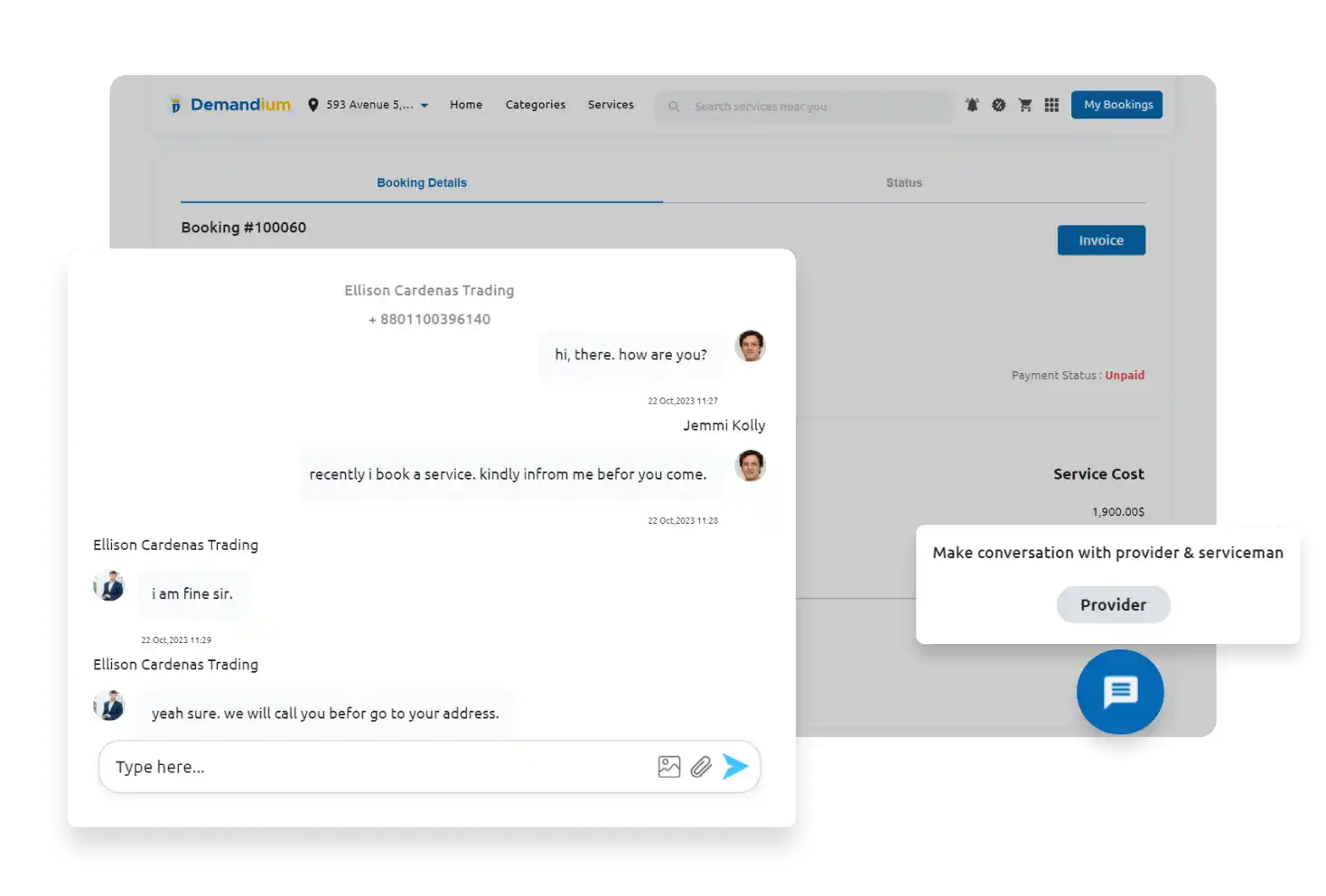This screenshot has width=1326, height=896.
Task: Click avatar beside 'recently i book a service' message
Action: [x=750, y=466]
